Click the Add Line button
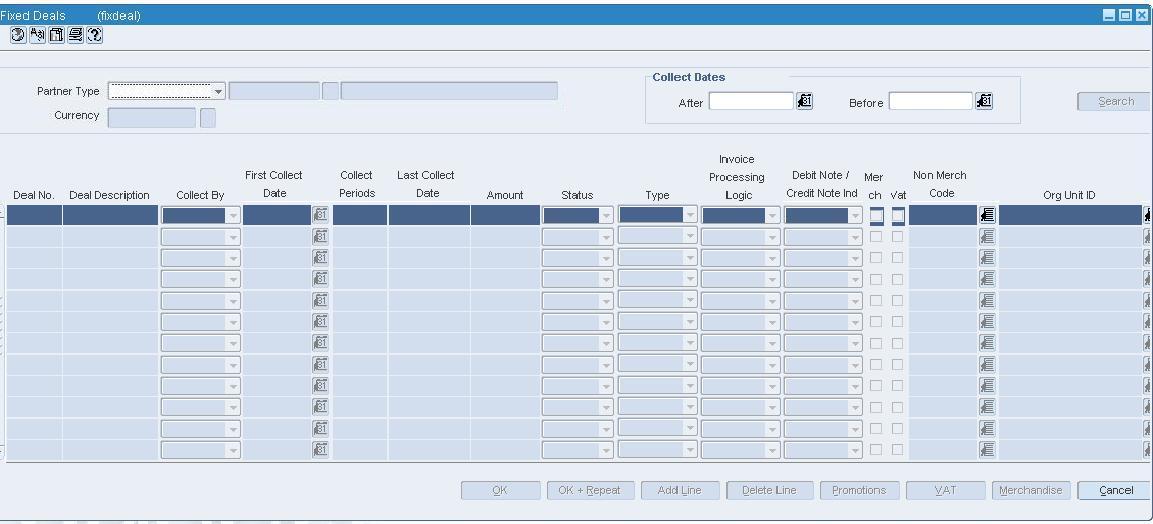Screen dimensions: 1153x524 [679, 490]
